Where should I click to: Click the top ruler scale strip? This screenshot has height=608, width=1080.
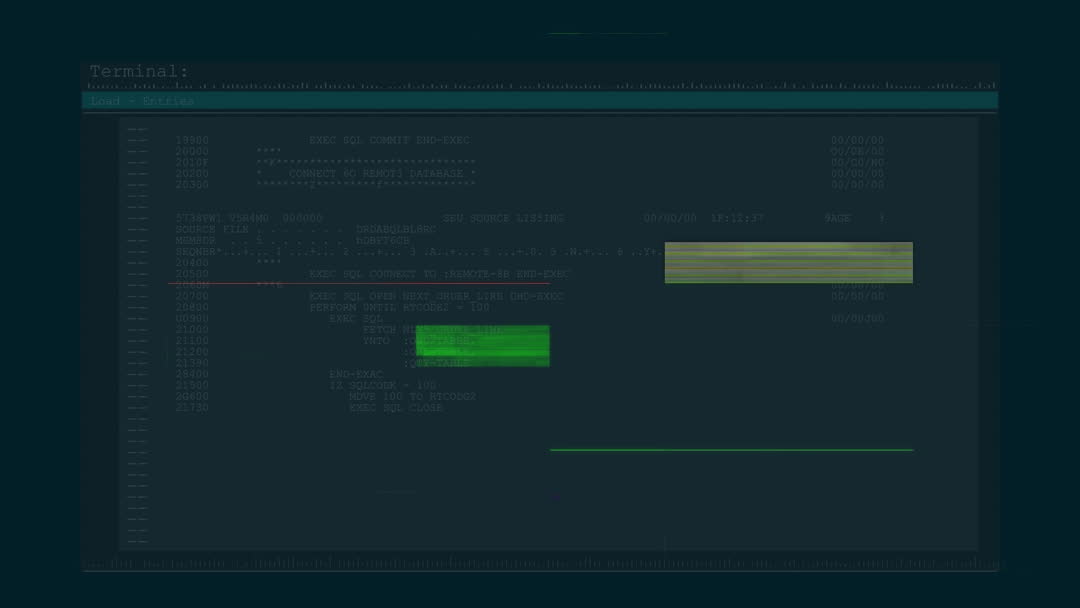coord(540,86)
